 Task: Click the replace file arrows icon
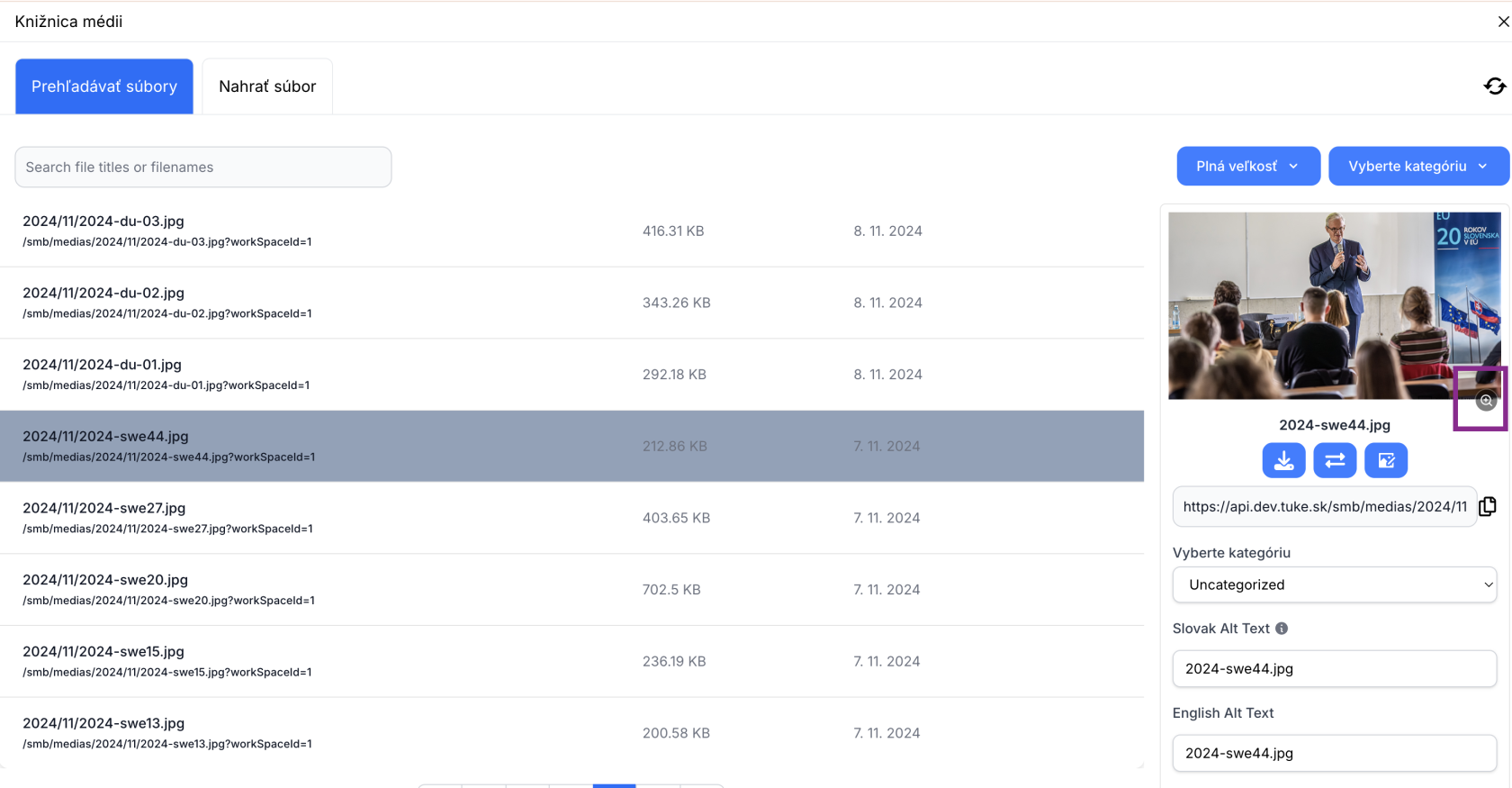pyautogui.click(x=1335, y=460)
